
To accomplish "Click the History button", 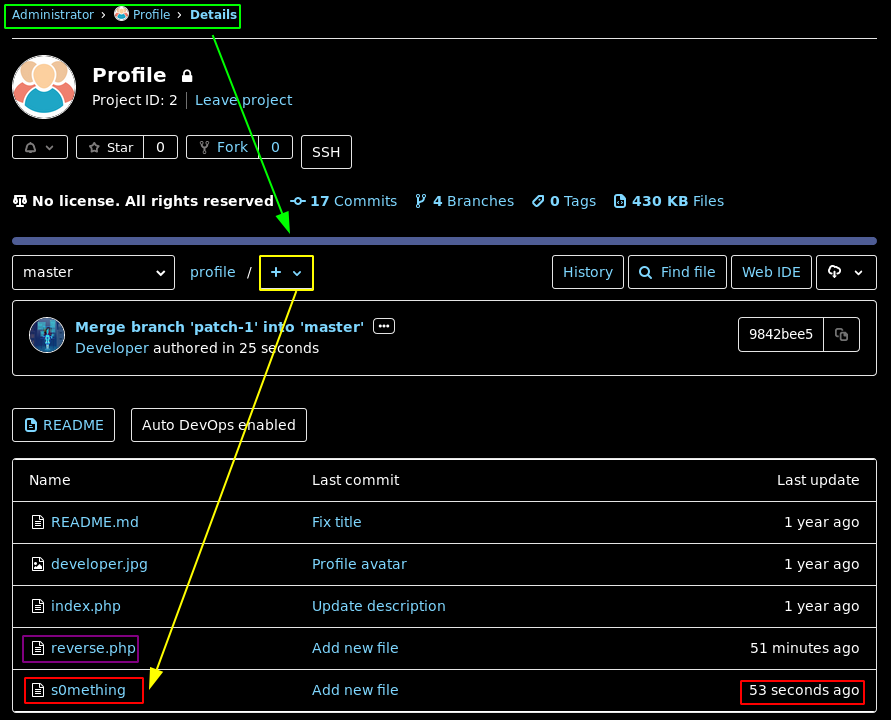I will (x=588, y=272).
